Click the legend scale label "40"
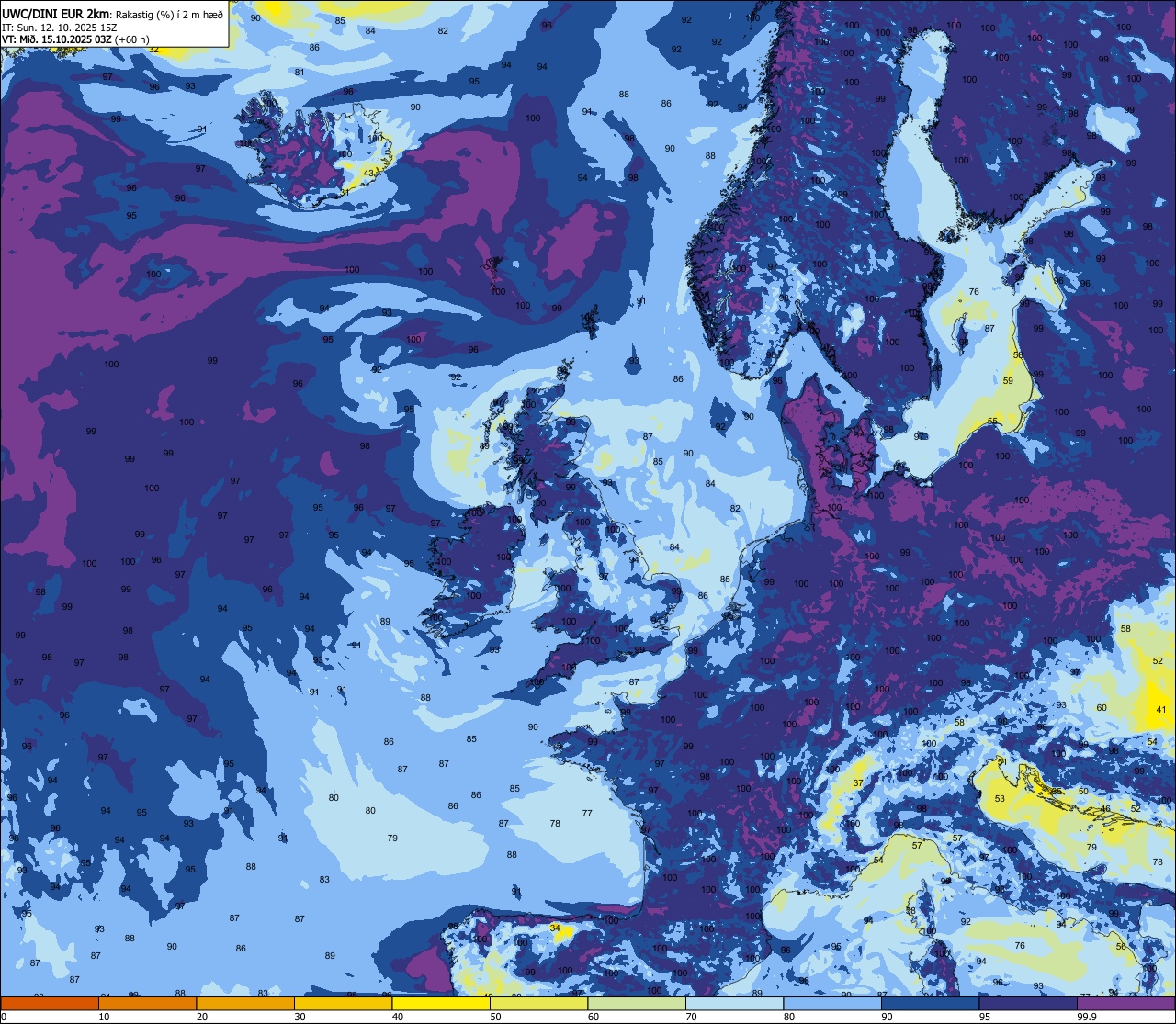Screen dimensions: 1176x1024 tap(398, 1017)
